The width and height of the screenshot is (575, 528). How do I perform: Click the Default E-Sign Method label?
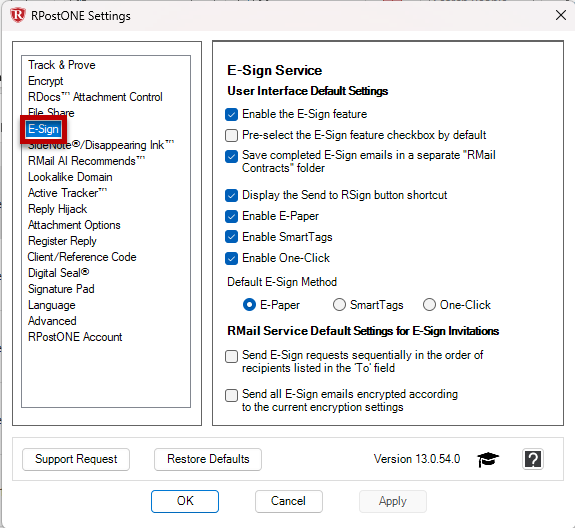click(x=282, y=282)
